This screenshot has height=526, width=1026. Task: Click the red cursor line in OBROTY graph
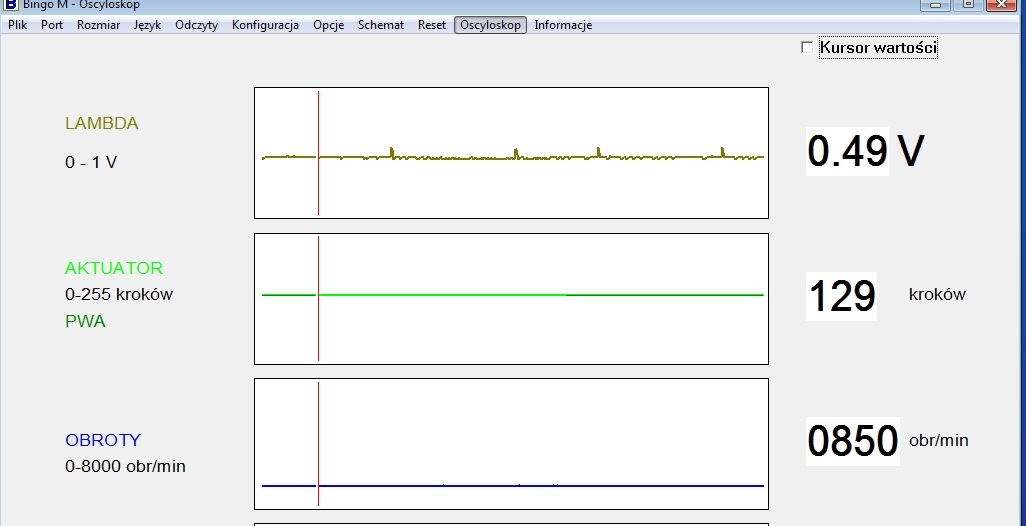(319, 444)
